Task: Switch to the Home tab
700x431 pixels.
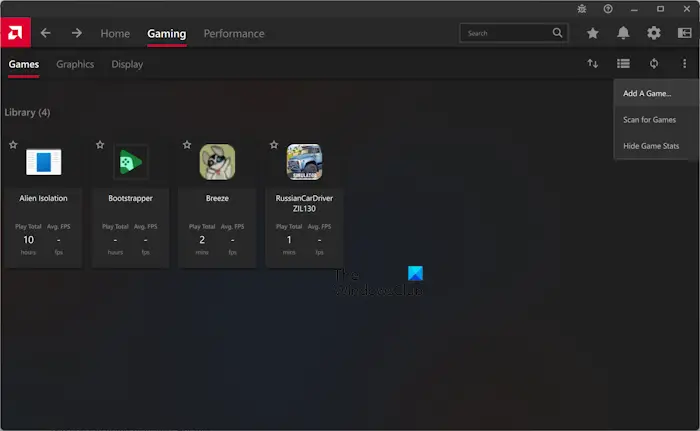Action: (115, 33)
